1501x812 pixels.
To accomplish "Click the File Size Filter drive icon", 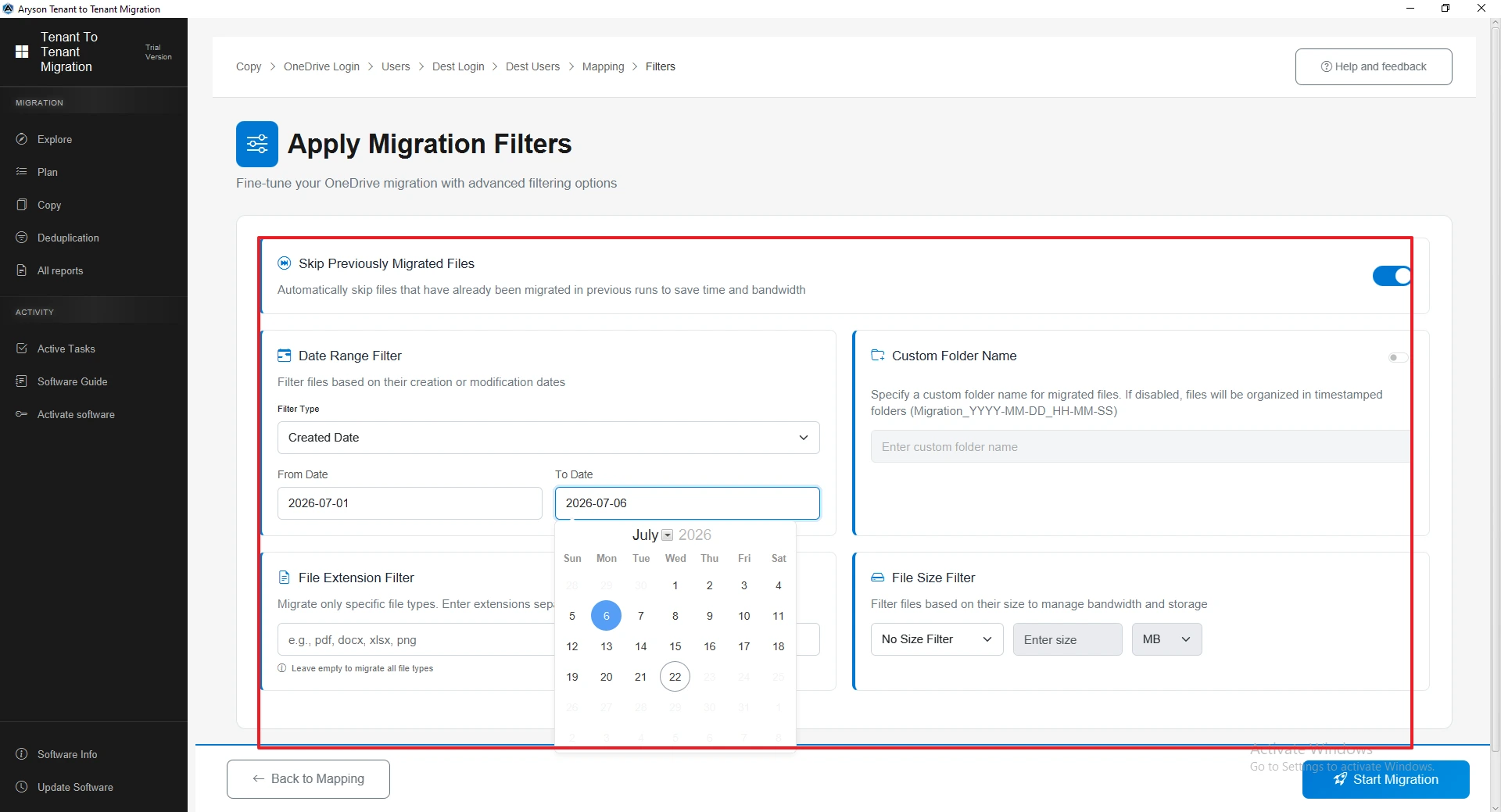I will (x=878, y=578).
